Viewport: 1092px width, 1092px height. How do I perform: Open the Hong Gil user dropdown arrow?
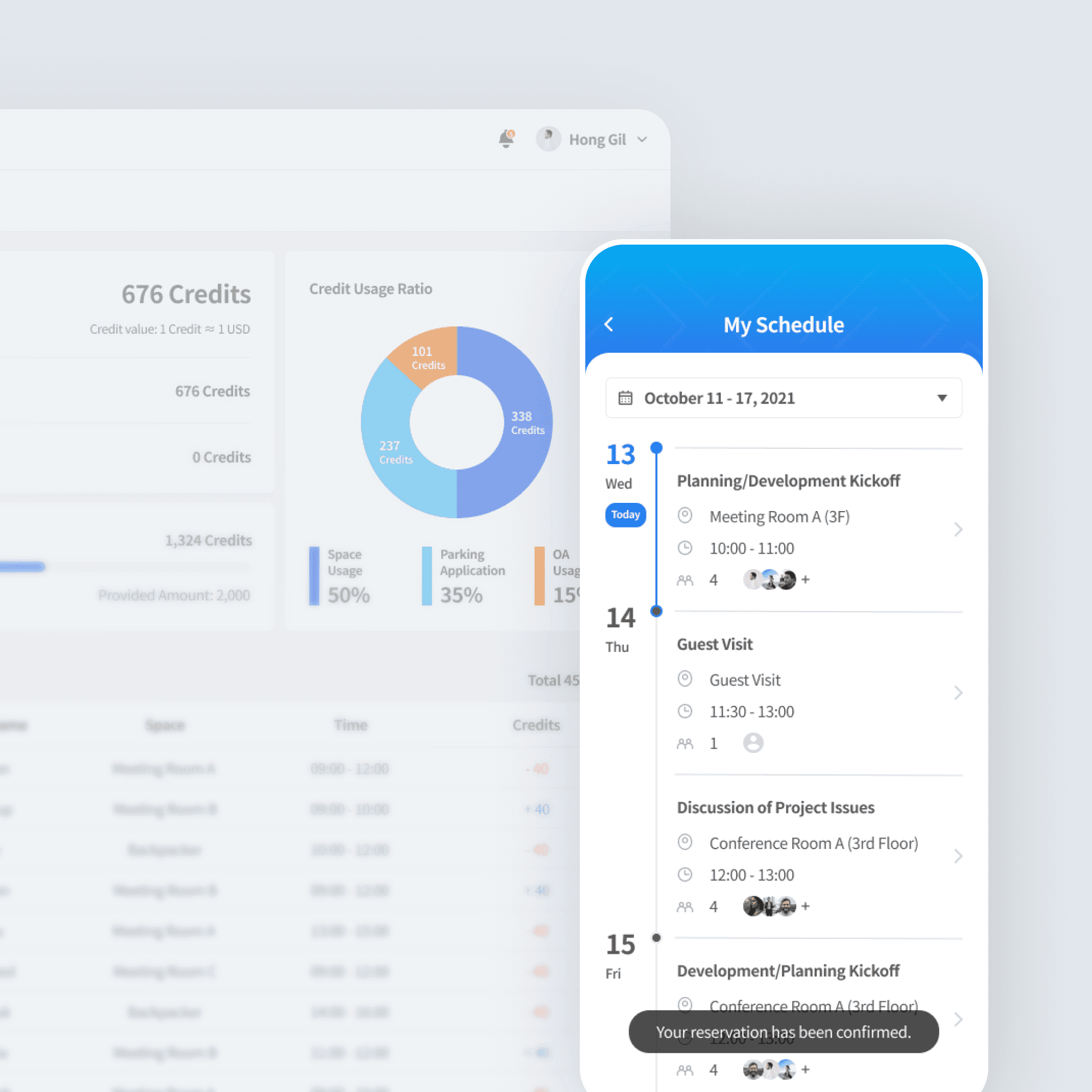point(642,140)
